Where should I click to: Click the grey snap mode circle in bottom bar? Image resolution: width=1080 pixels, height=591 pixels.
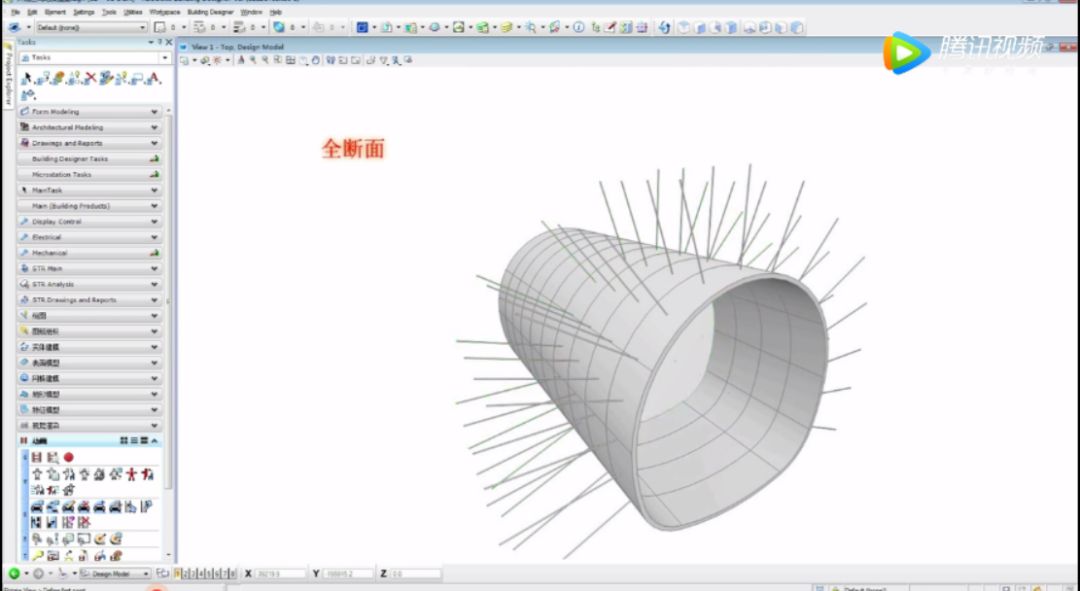pyautogui.click(x=39, y=573)
